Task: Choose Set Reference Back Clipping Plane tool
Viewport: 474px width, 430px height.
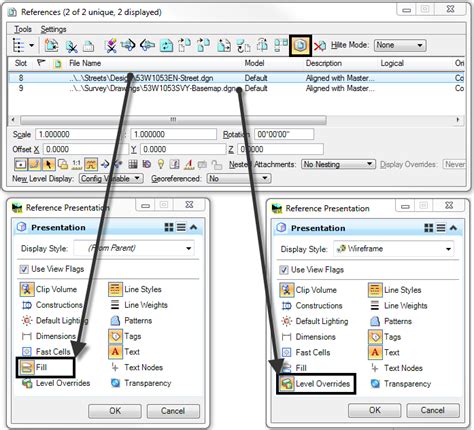Action: click(128, 45)
